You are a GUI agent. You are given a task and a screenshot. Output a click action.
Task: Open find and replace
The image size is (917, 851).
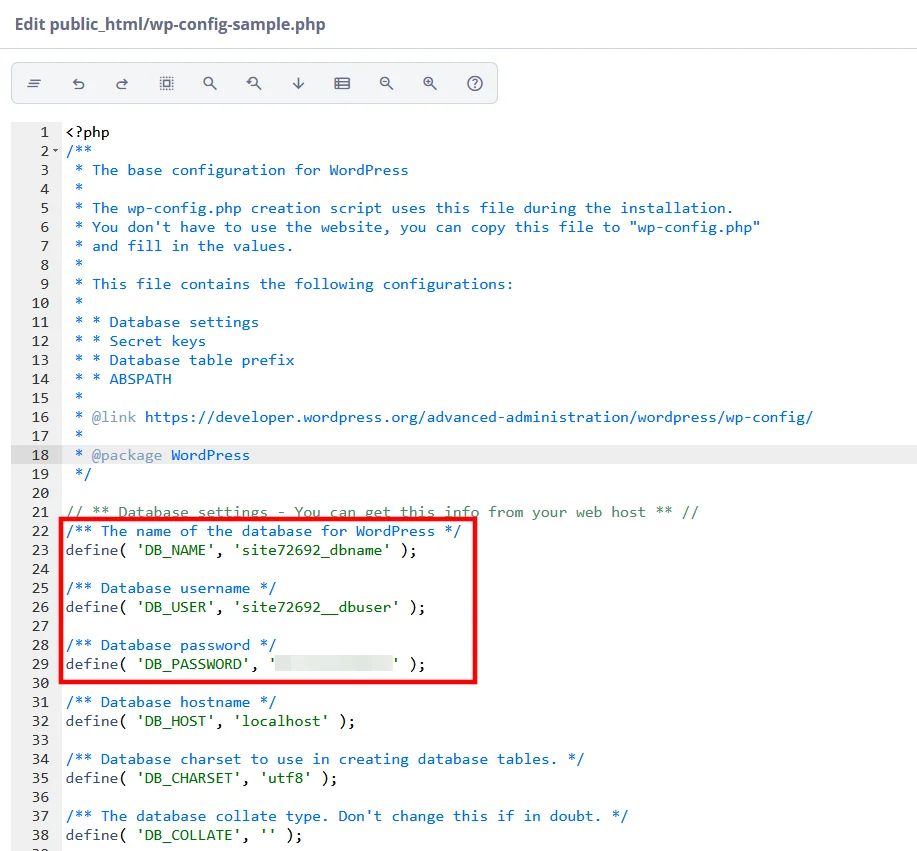tap(254, 83)
